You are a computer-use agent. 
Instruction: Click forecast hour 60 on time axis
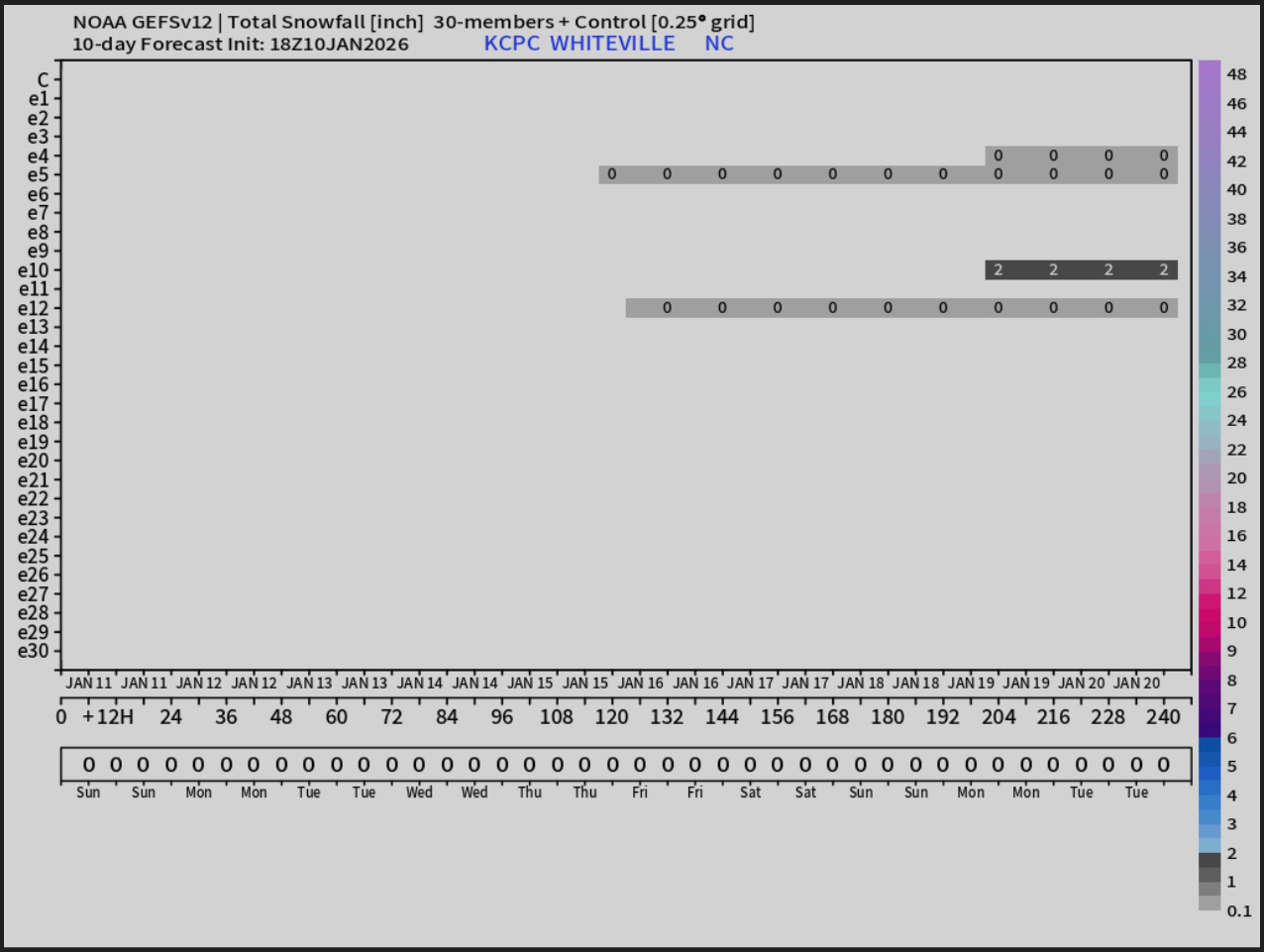coord(336,716)
